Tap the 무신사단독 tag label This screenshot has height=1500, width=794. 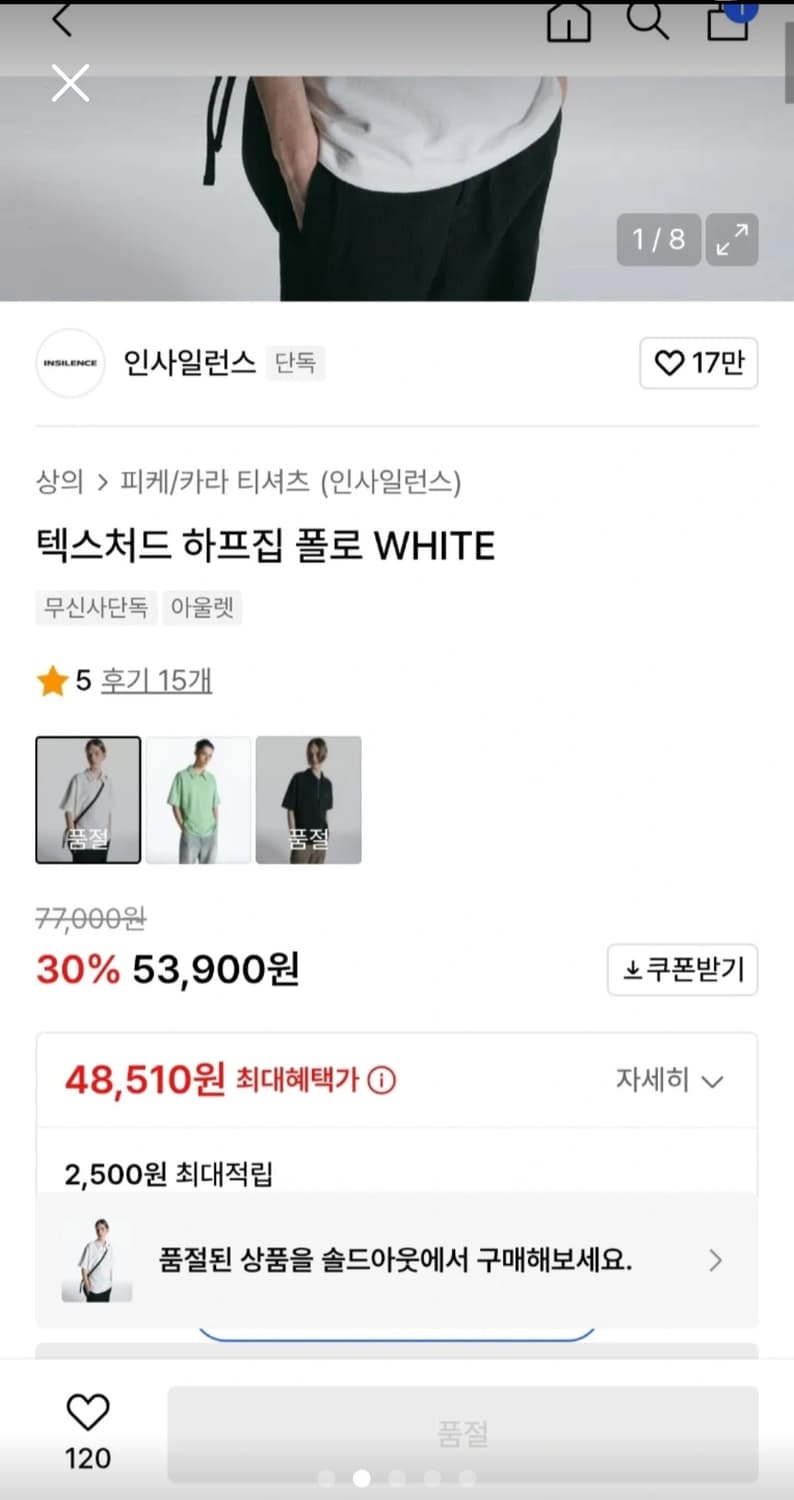tap(95, 608)
